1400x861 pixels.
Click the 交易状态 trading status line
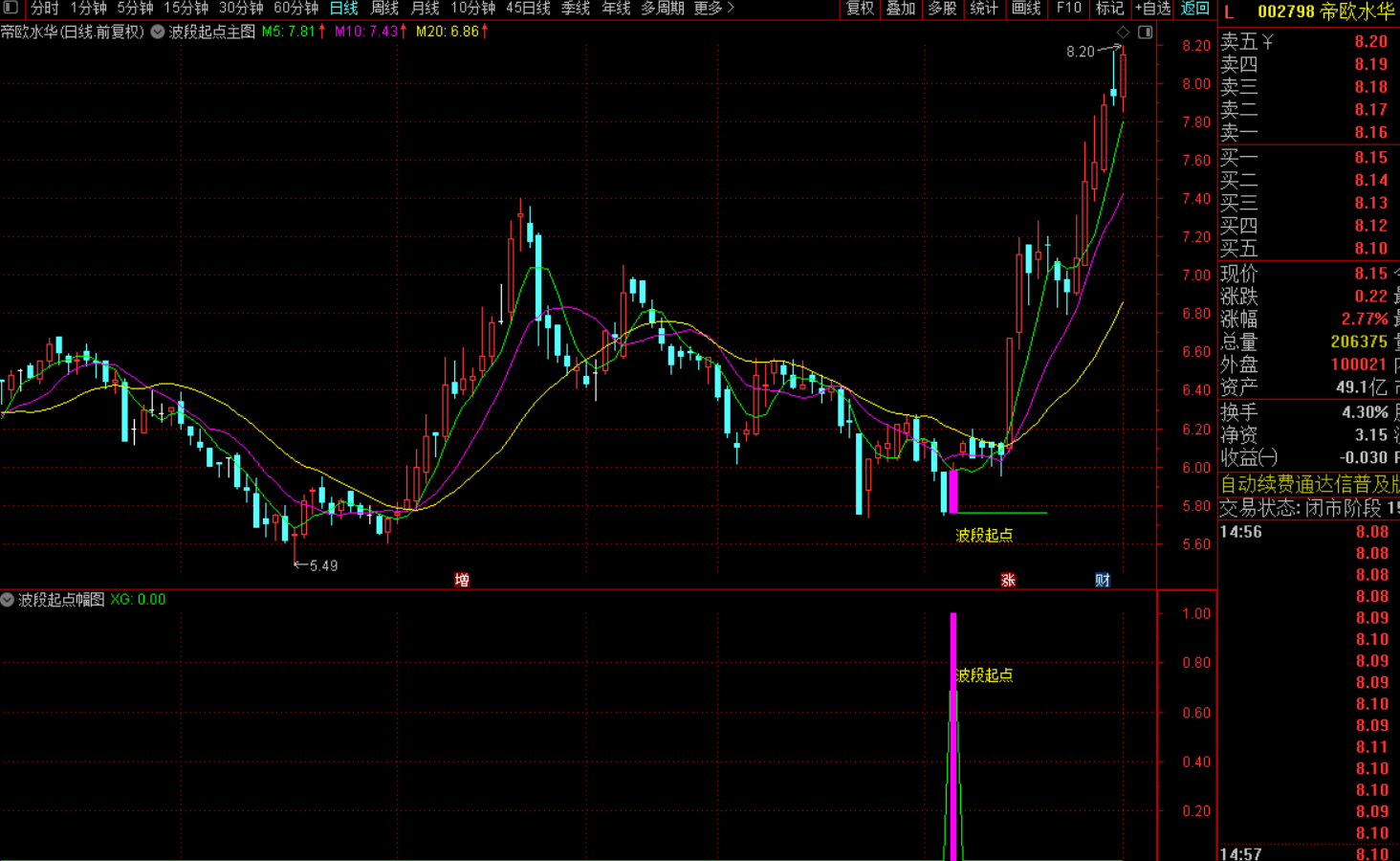click(x=1309, y=508)
